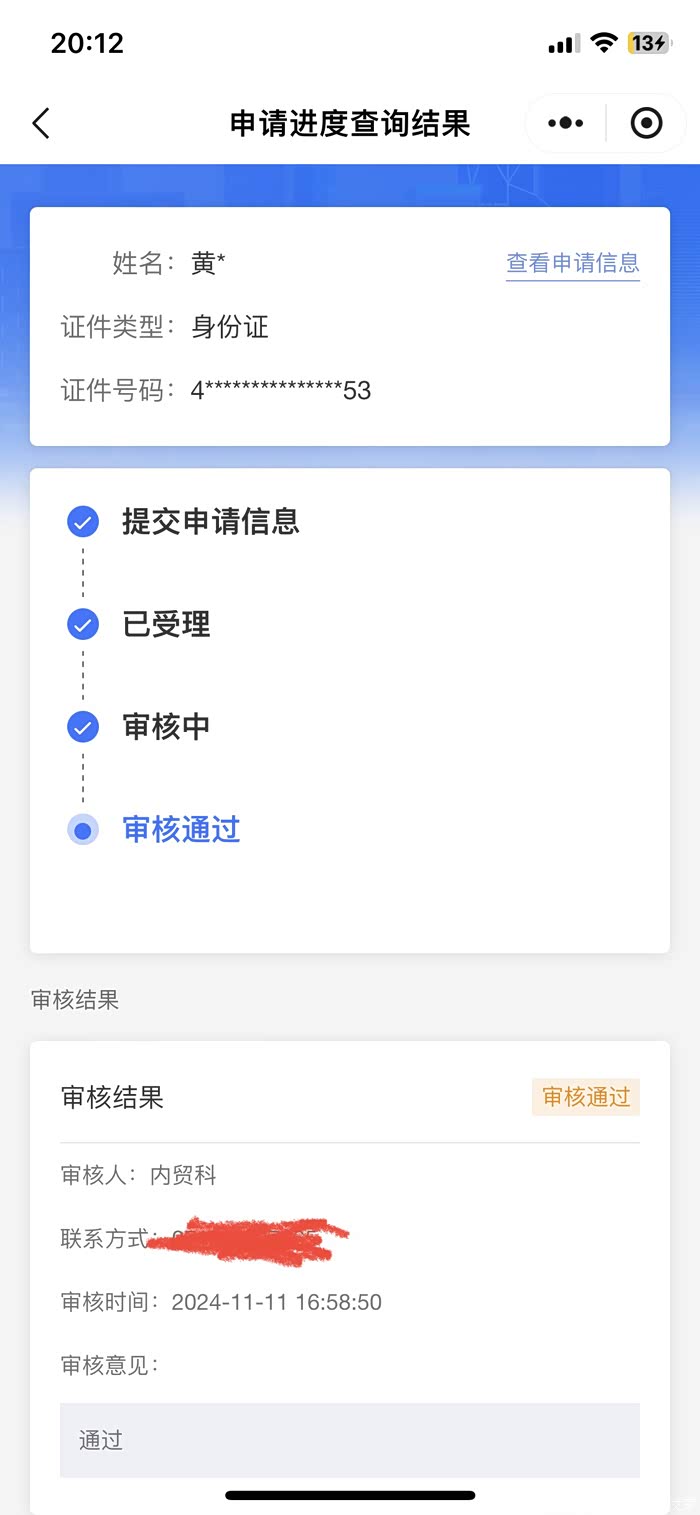Tap the 审核时间 timestamp 2024-11-11 16:58:50

coord(276,1302)
